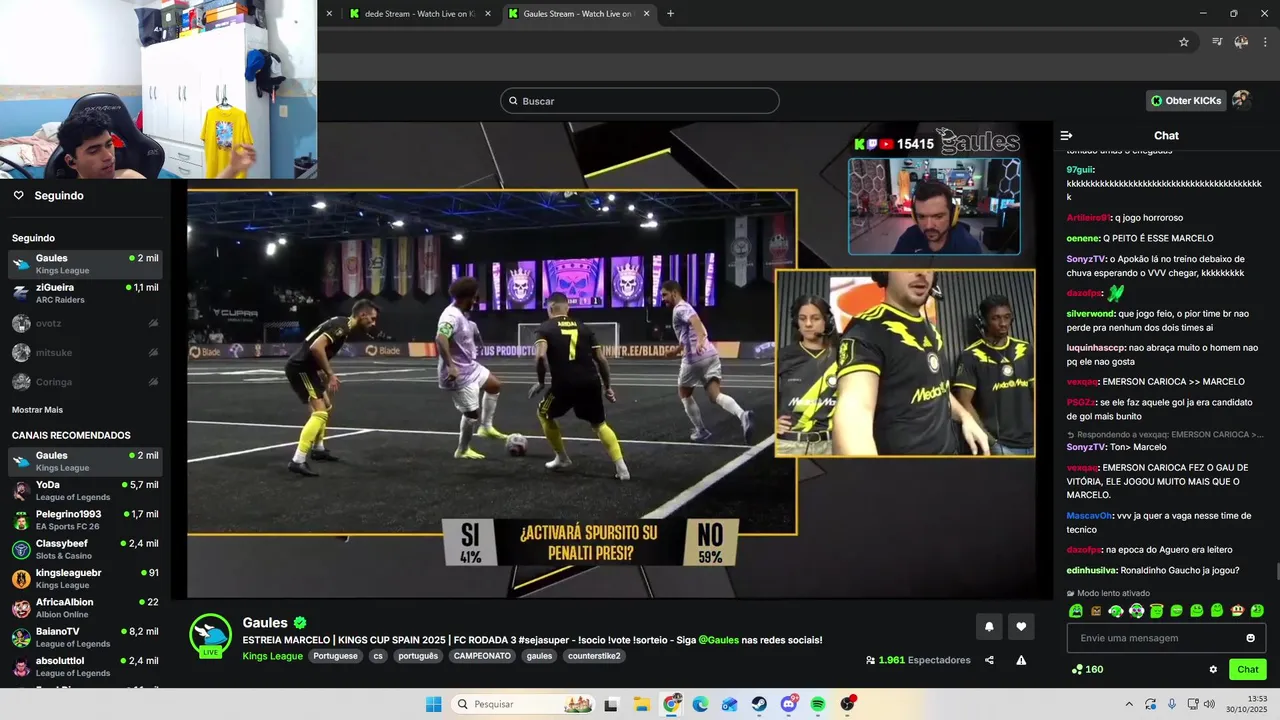1280x720 pixels.
Task: Open Steam from the taskbar
Action: point(759,704)
